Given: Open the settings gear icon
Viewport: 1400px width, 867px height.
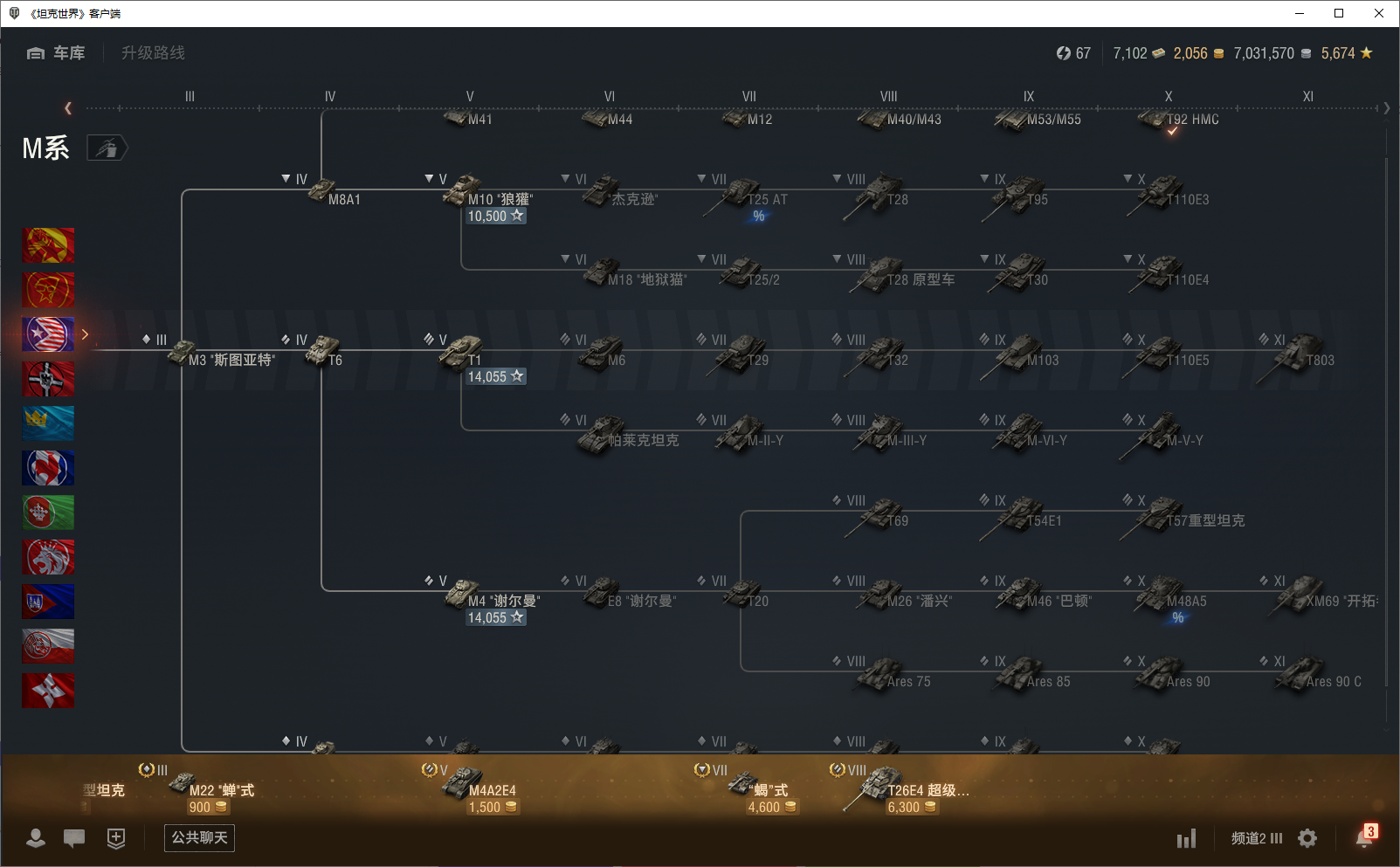Looking at the screenshot, I should 1307,838.
